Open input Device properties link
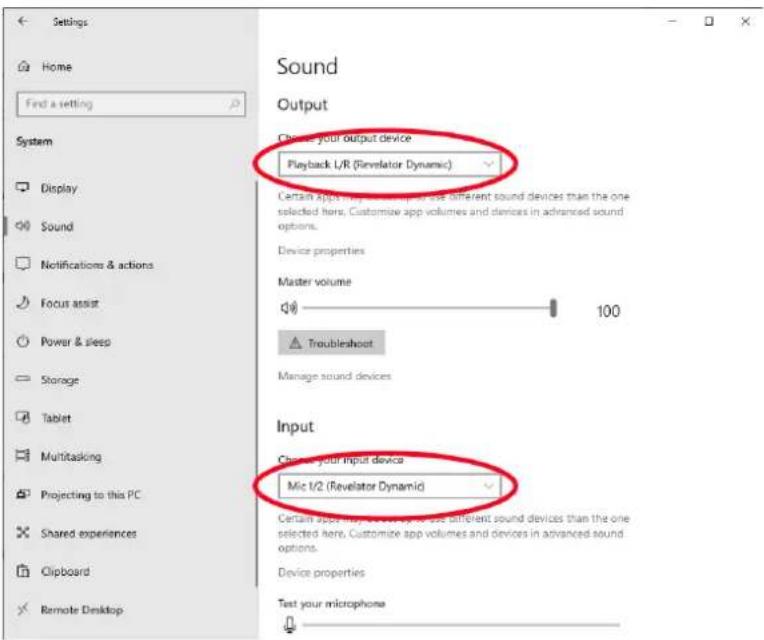The image size is (764, 640). pyautogui.click(x=321, y=572)
